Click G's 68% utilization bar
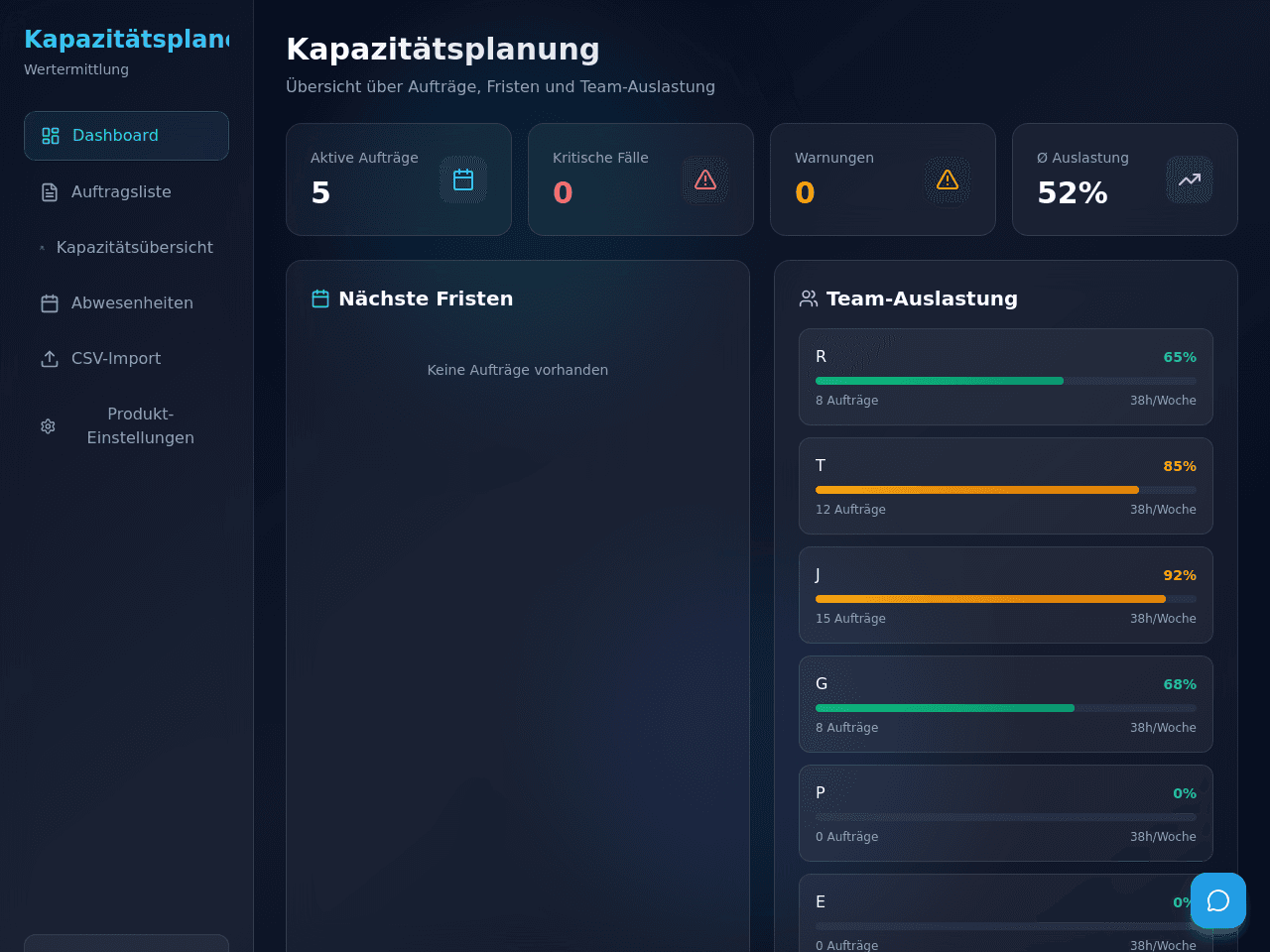 [1006, 708]
